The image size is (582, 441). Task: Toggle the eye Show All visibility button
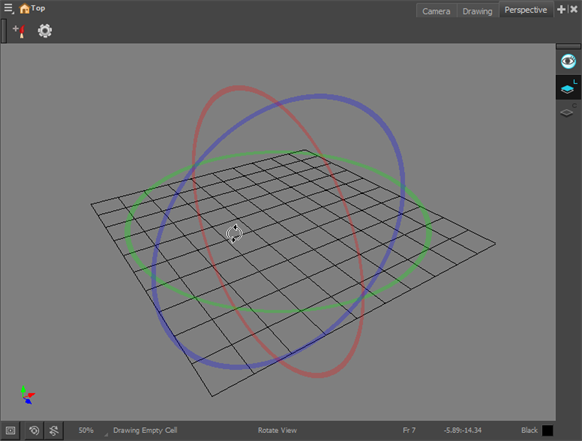point(568,61)
